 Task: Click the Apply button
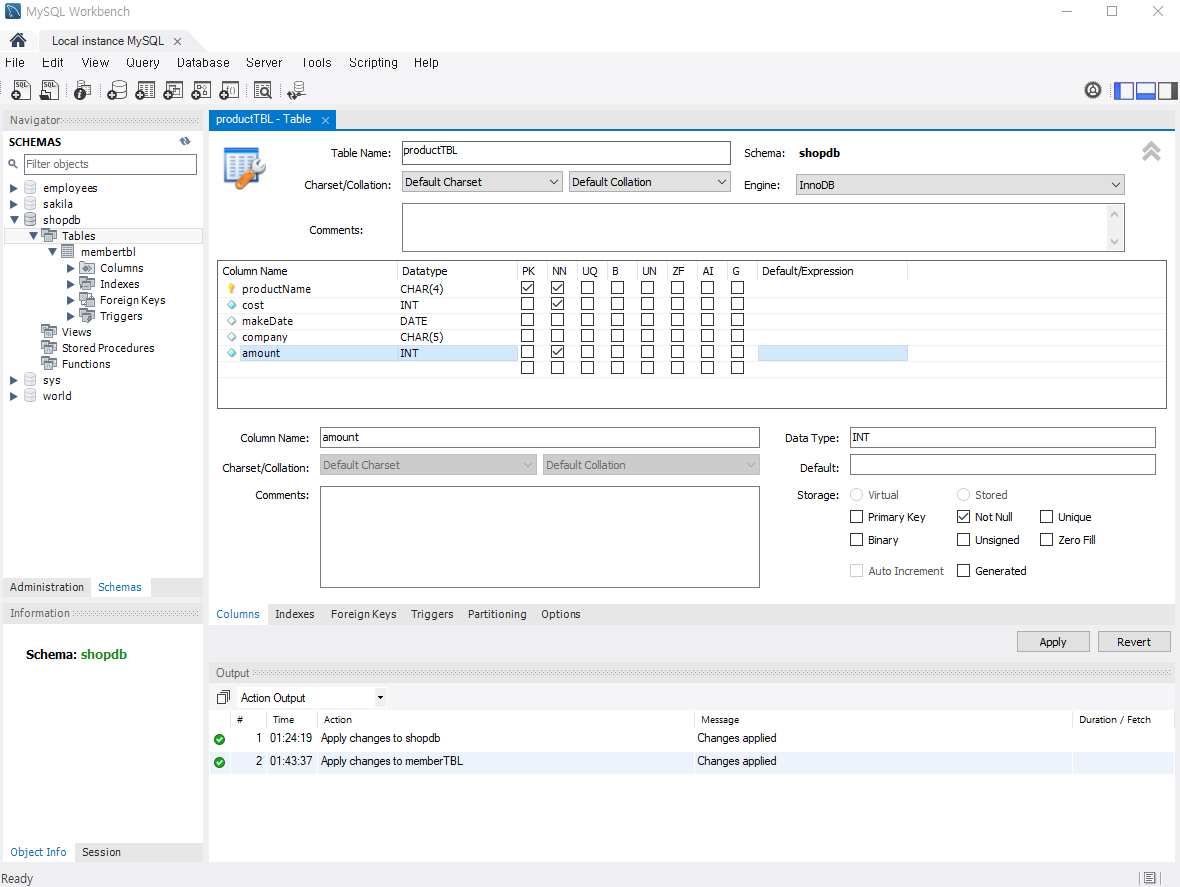(x=1053, y=642)
